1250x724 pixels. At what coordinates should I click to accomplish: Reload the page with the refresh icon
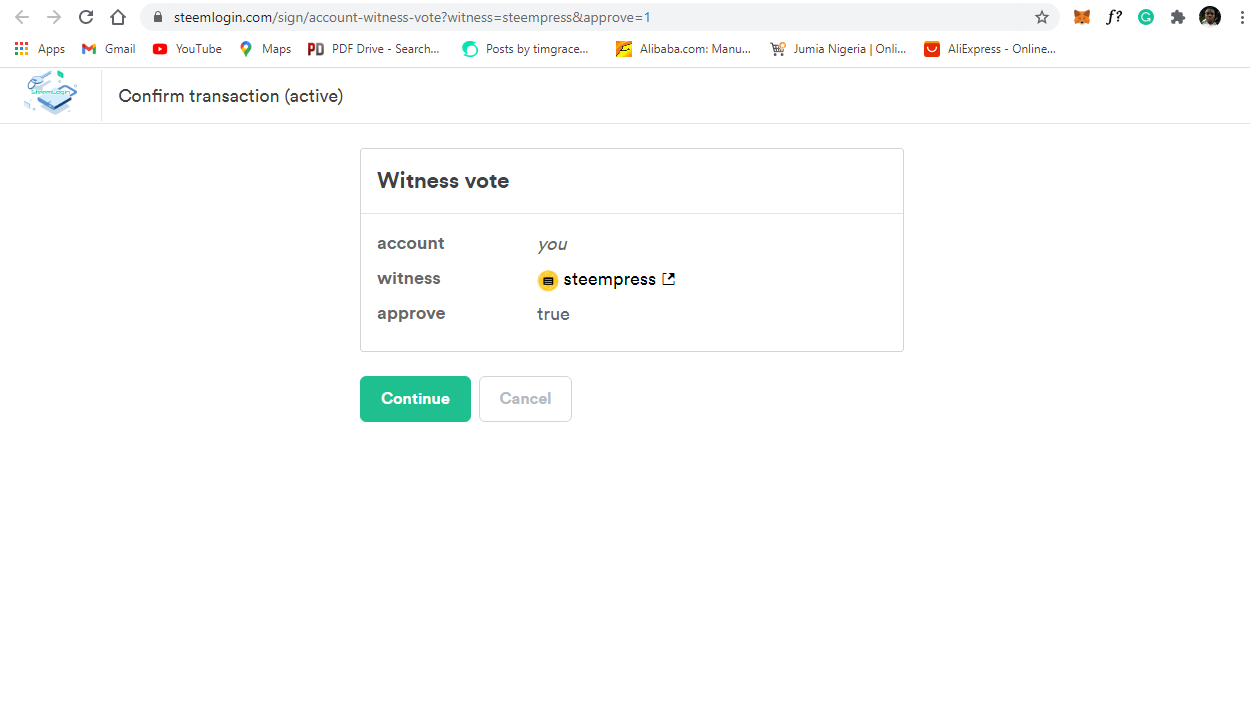point(85,17)
